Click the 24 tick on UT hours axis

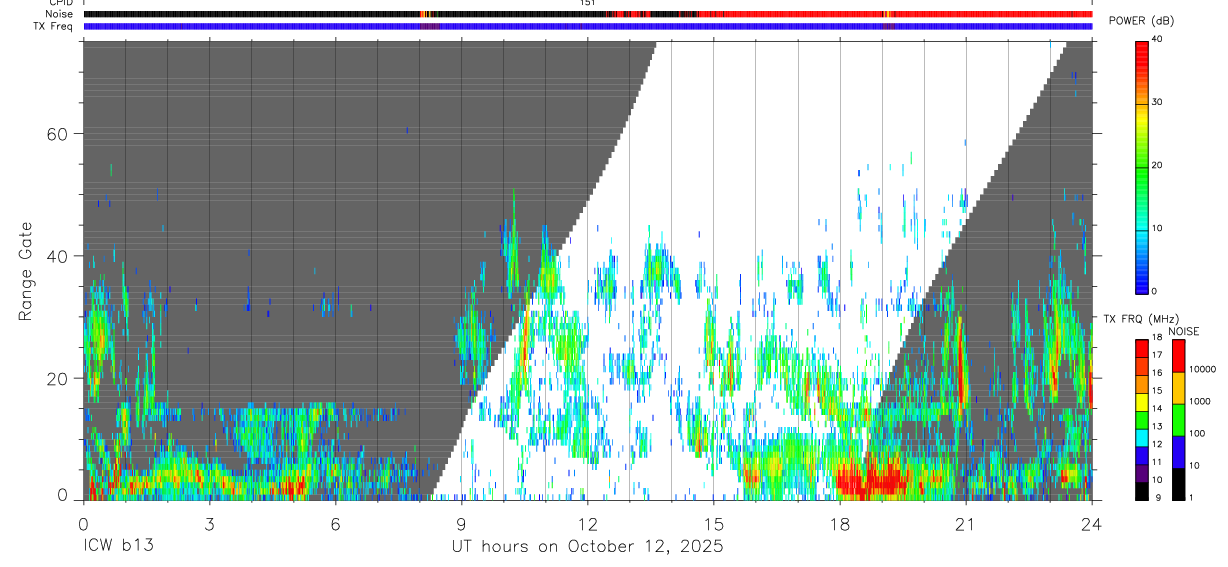tap(1091, 524)
